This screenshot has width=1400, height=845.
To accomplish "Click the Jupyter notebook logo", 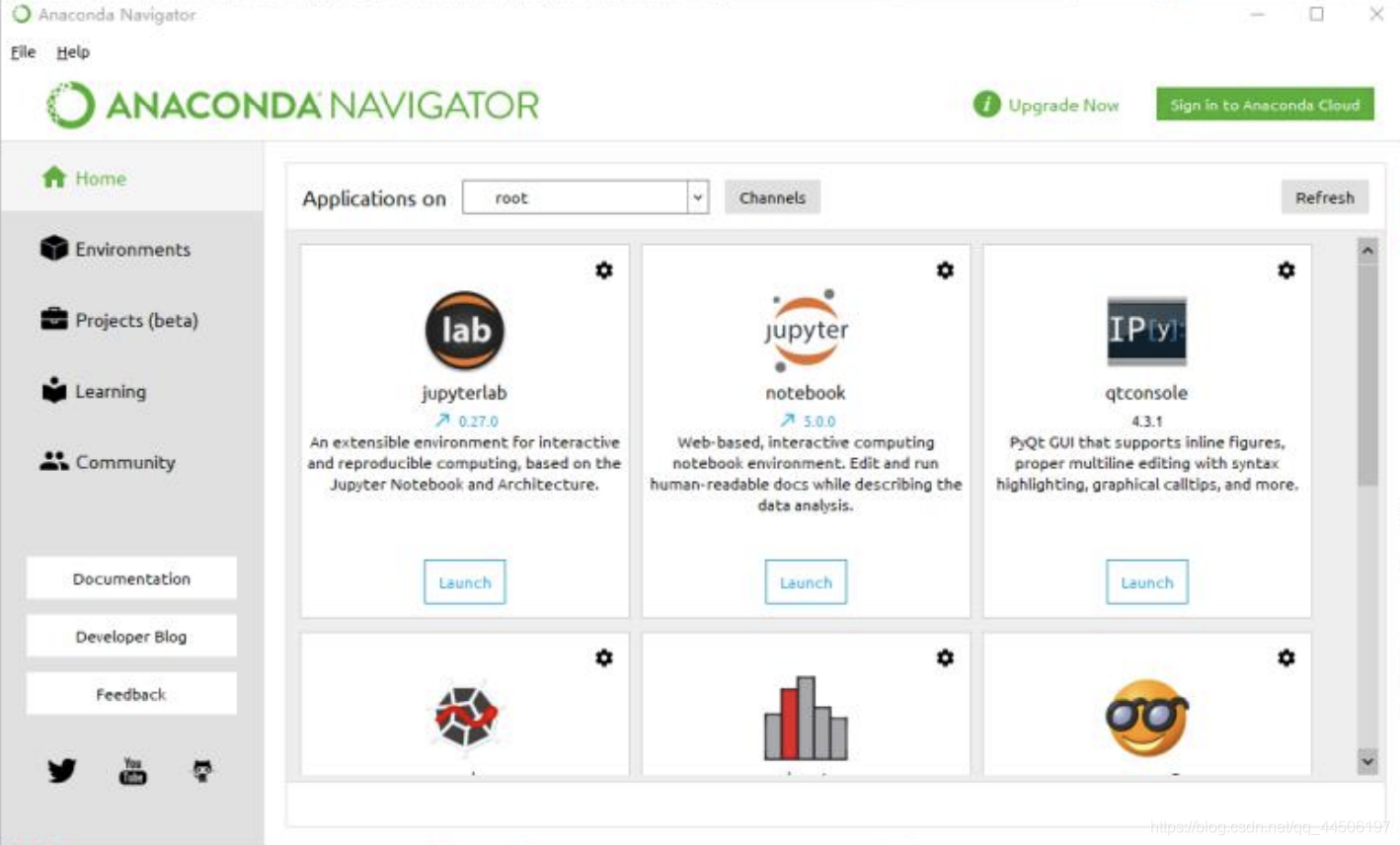I will coord(806,331).
